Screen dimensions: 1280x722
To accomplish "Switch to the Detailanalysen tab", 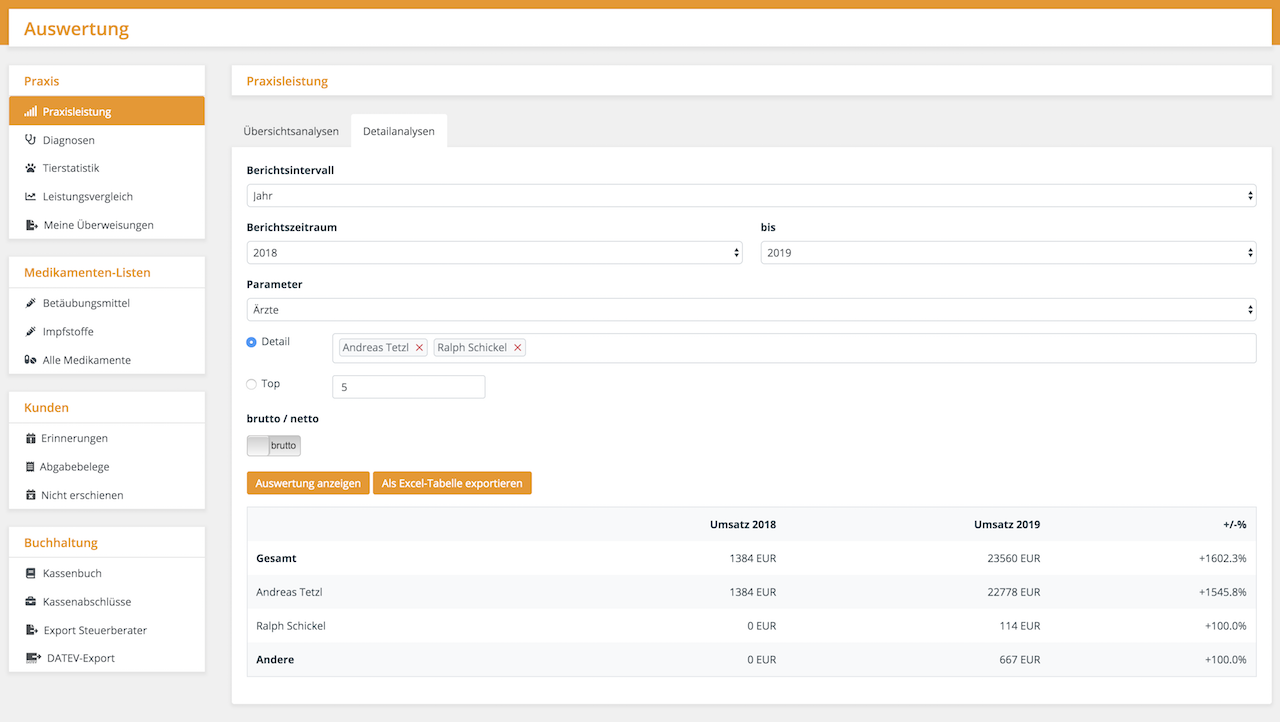I will pos(399,131).
